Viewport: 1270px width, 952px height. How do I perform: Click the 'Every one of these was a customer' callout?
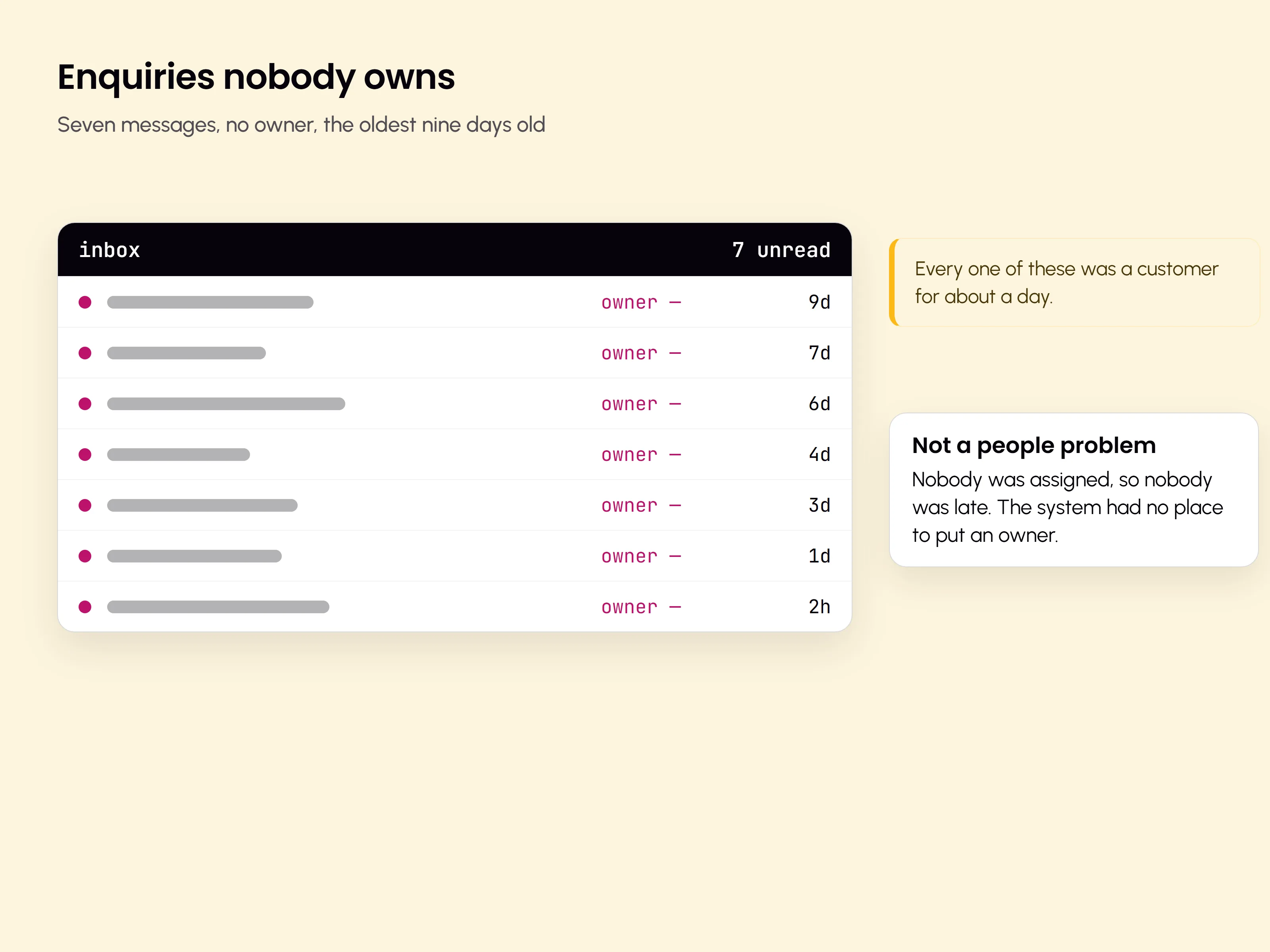(1074, 282)
